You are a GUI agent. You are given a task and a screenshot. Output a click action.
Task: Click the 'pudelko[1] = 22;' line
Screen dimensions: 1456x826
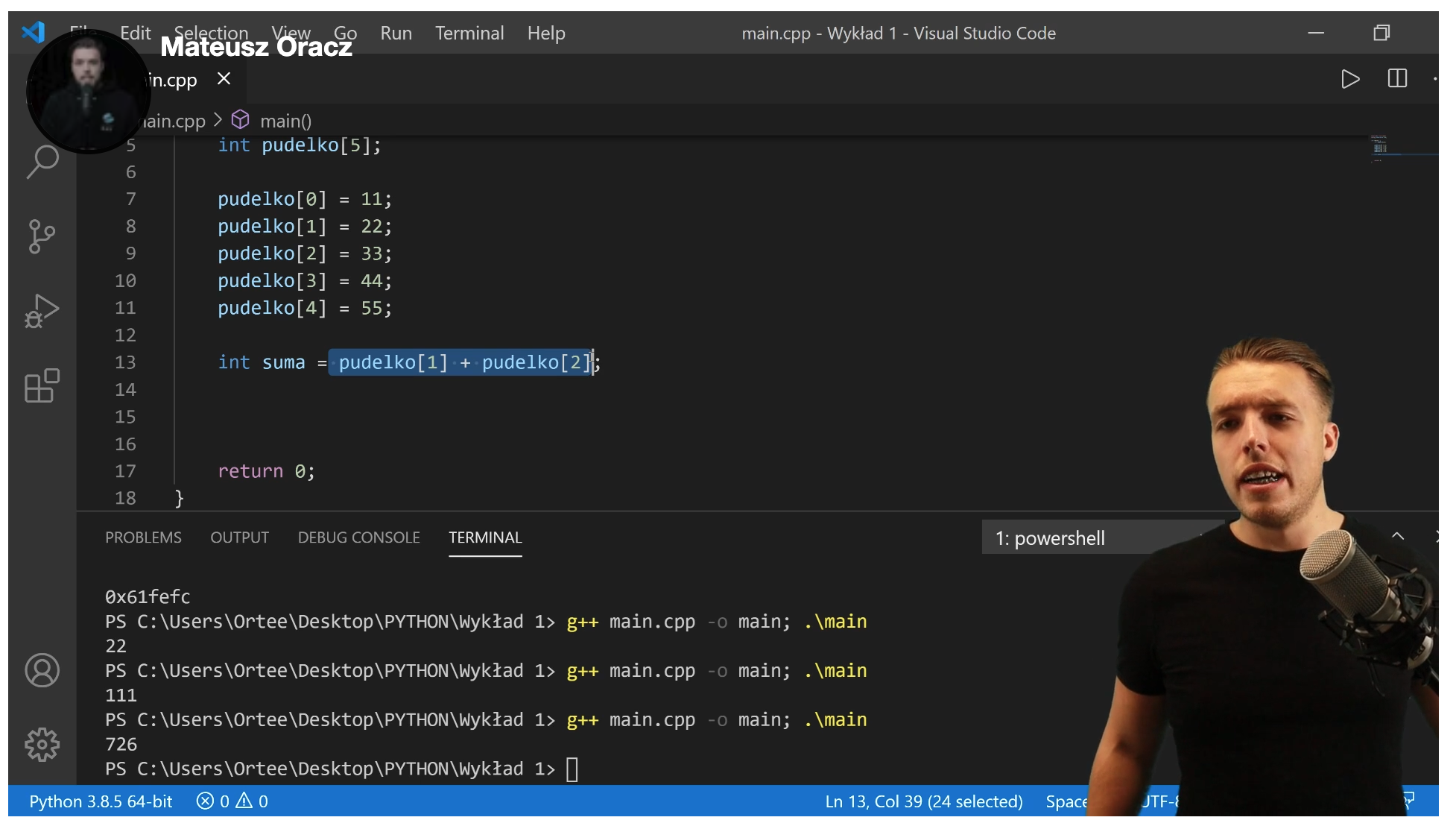(305, 227)
